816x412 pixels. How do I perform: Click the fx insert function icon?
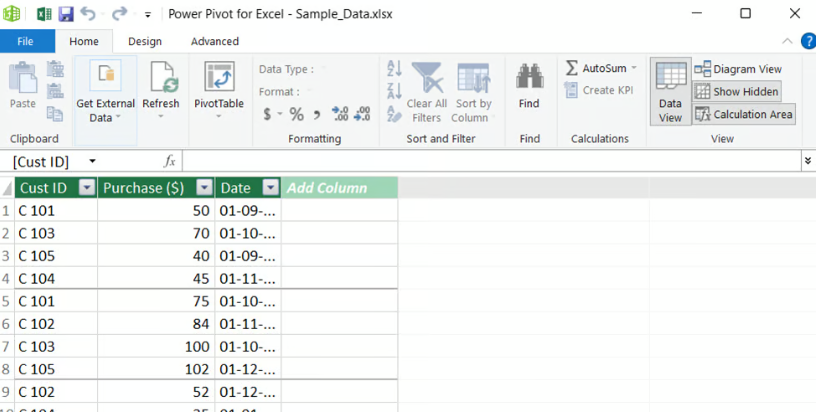click(x=170, y=161)
